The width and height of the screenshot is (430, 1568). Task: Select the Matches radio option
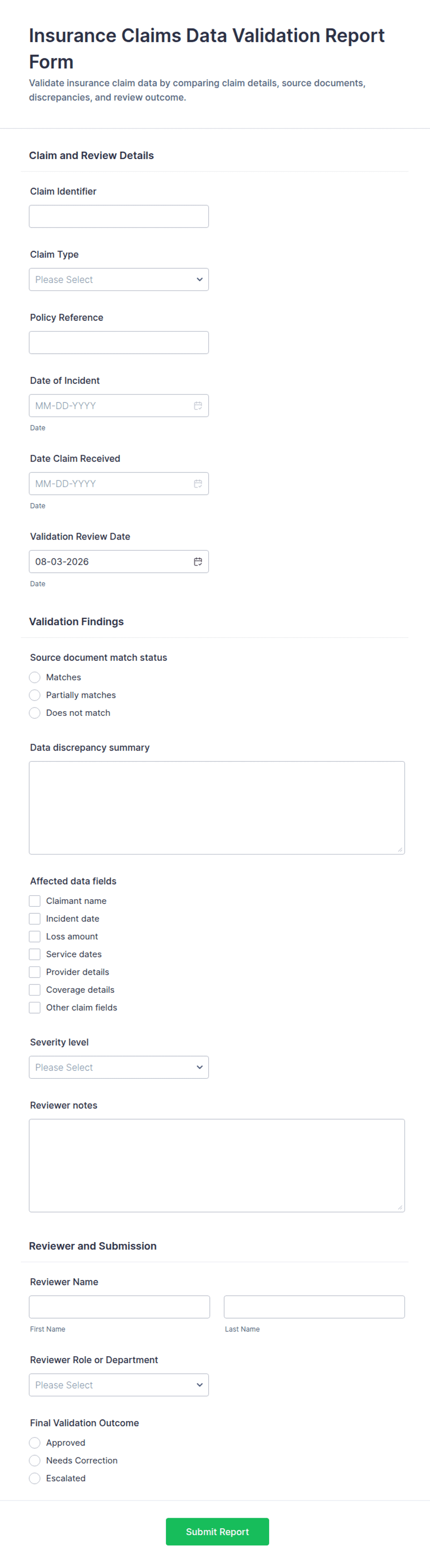click(x=35, y=677)
